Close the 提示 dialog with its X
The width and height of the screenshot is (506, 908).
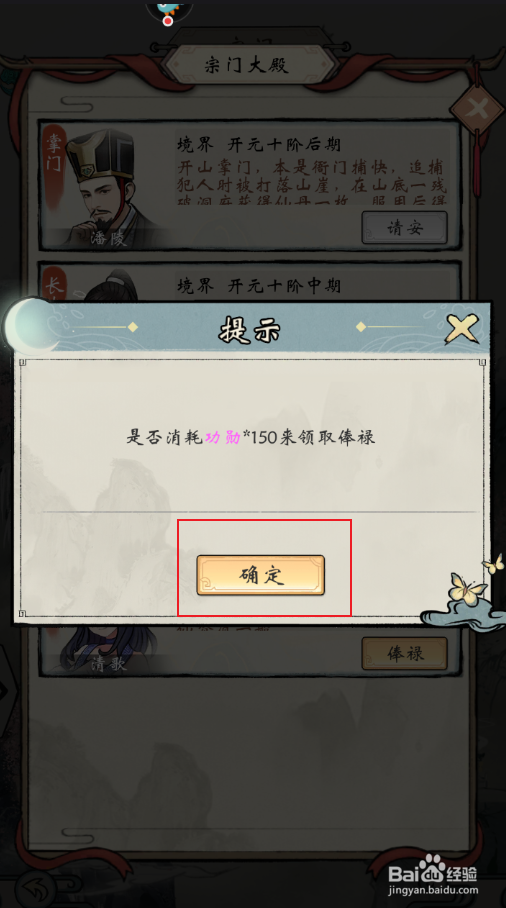(x=462, y=328)
